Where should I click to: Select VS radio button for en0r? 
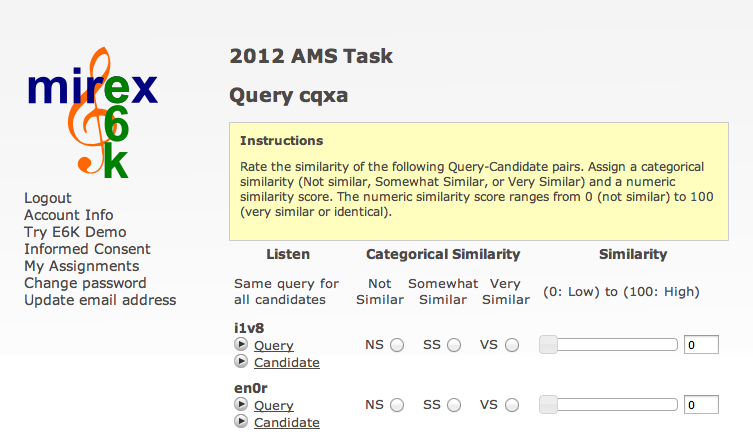tap(512, 405)
